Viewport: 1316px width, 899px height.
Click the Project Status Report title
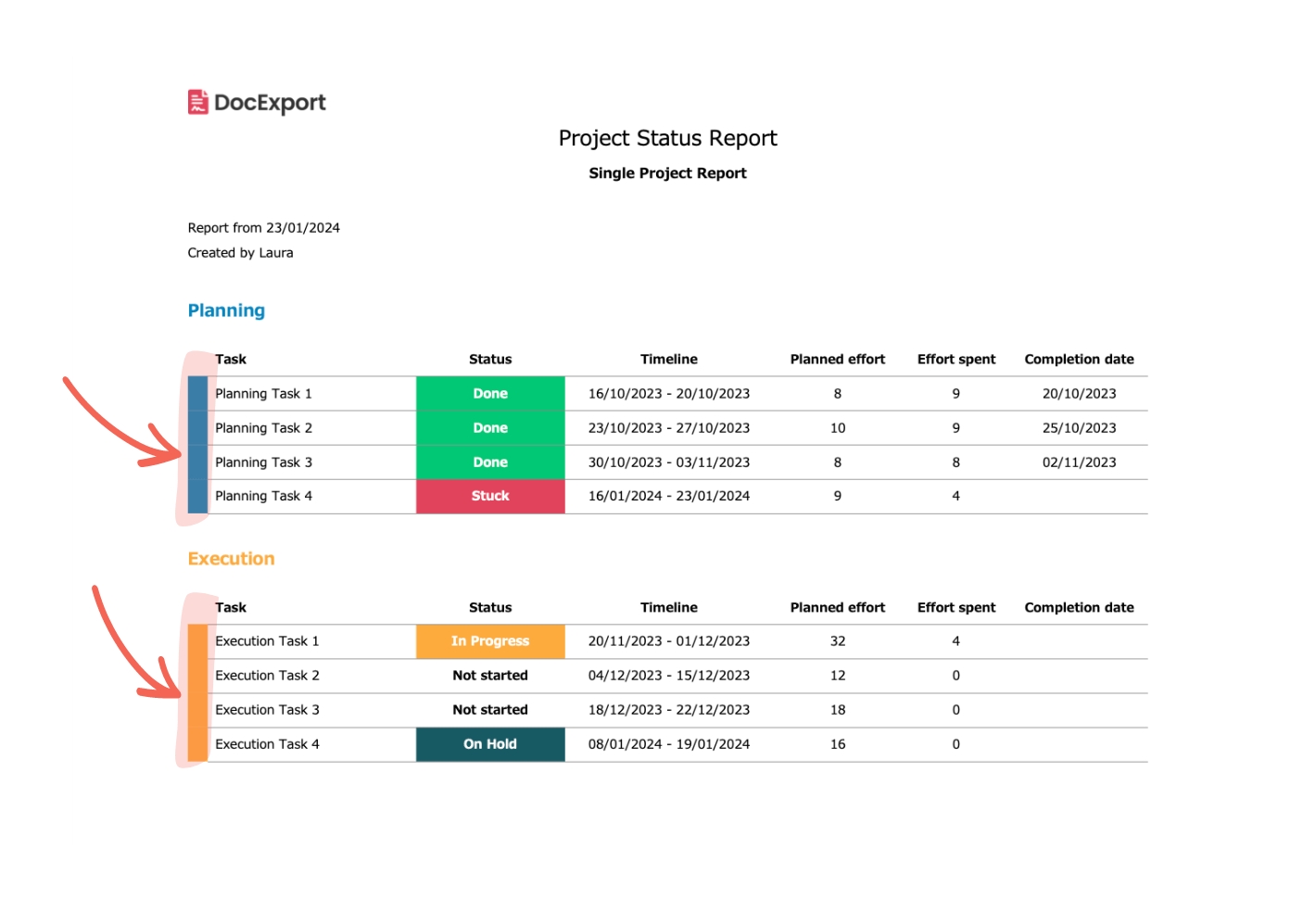pos(667,138)
